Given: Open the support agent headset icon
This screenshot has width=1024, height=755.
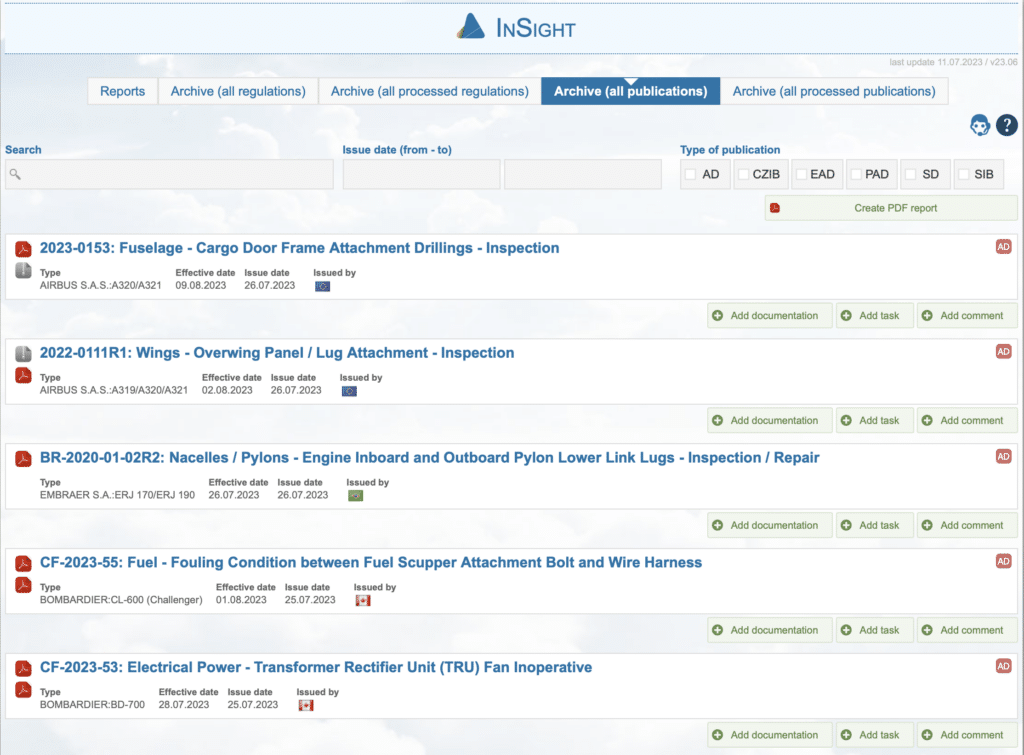Looking at the screenshot, I should click(980, 125).
